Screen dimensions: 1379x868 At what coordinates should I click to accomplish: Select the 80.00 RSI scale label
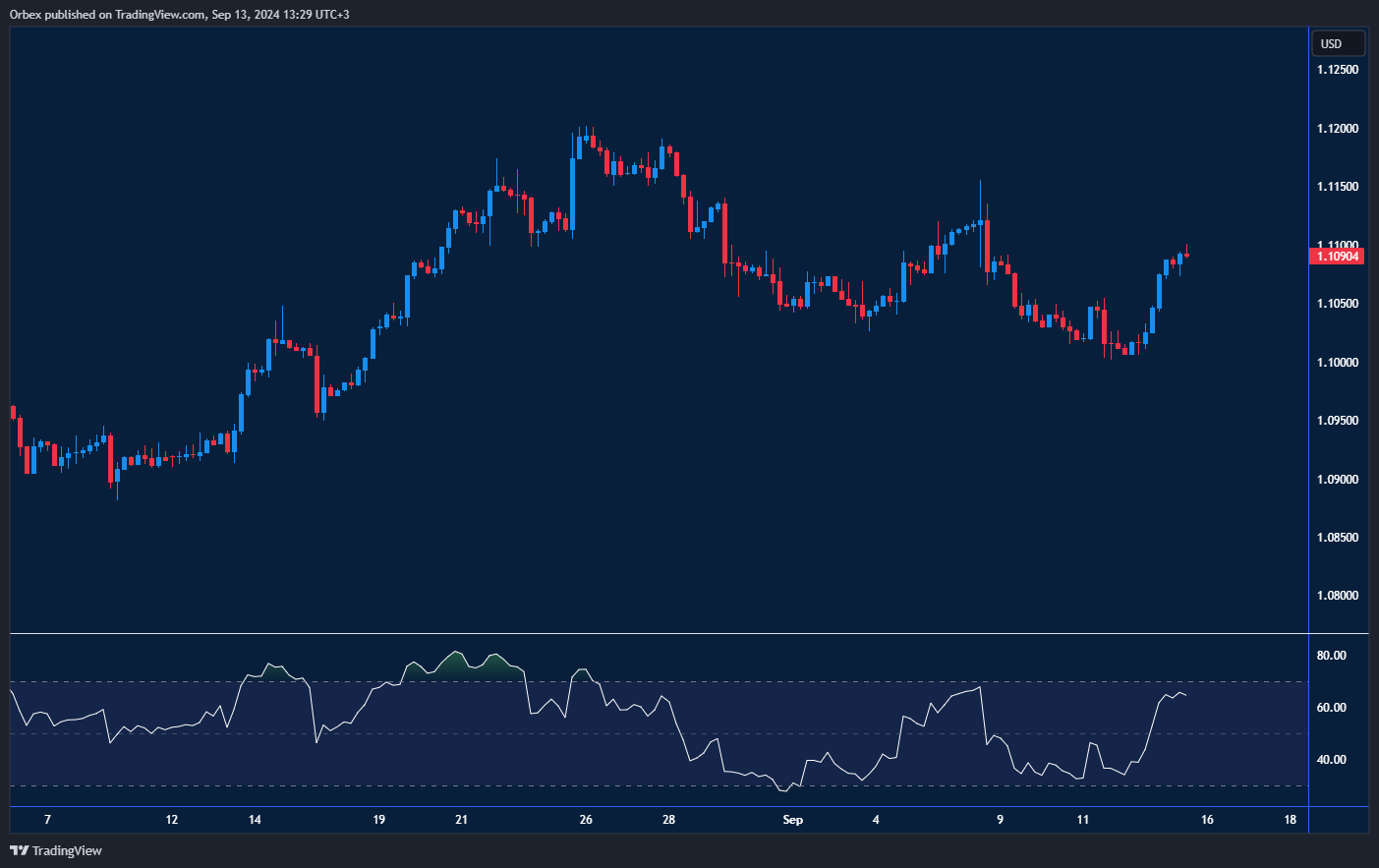1332,656
